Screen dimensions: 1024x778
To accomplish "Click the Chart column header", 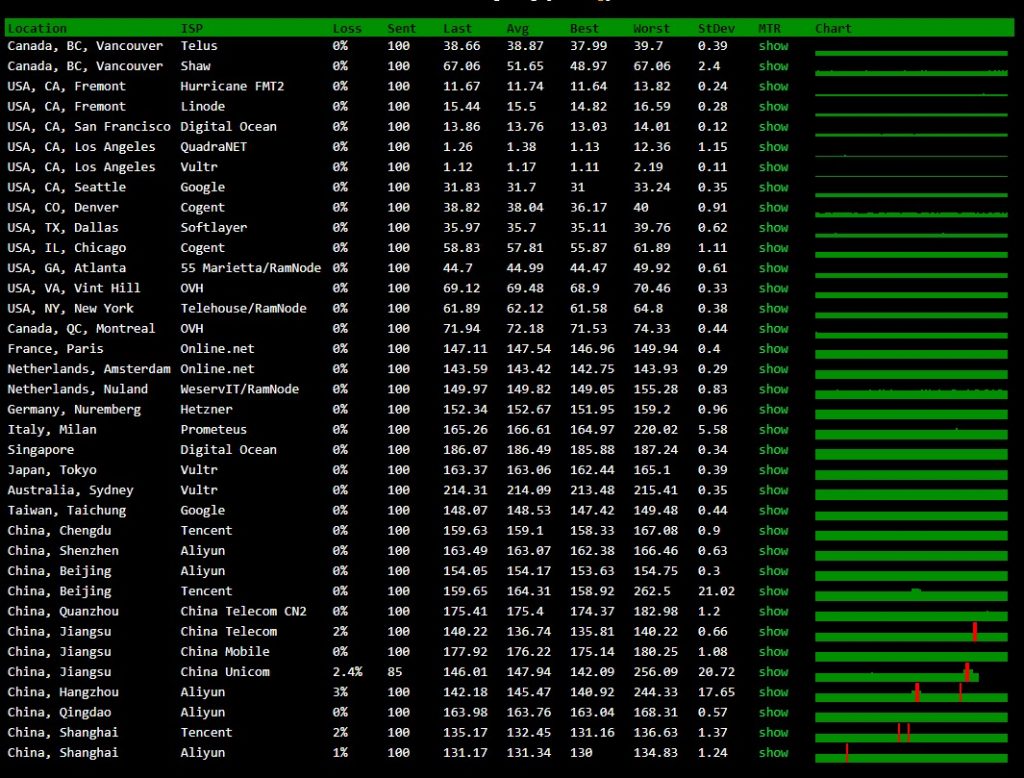I will pos(833,28).
